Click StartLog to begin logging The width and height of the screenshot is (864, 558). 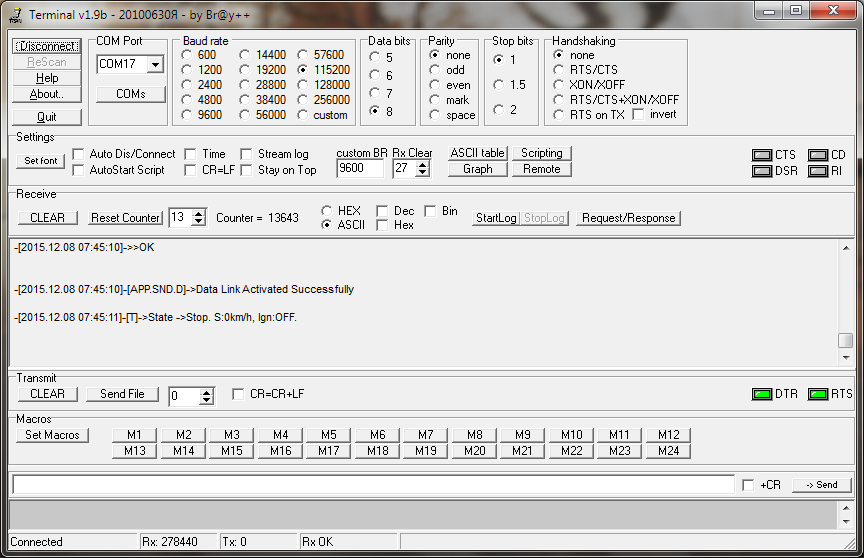(494, 218)
